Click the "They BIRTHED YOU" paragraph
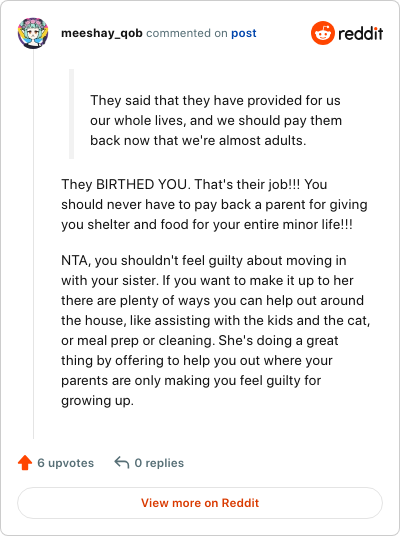This screenshot has width=400, height=536. point(214,204)
